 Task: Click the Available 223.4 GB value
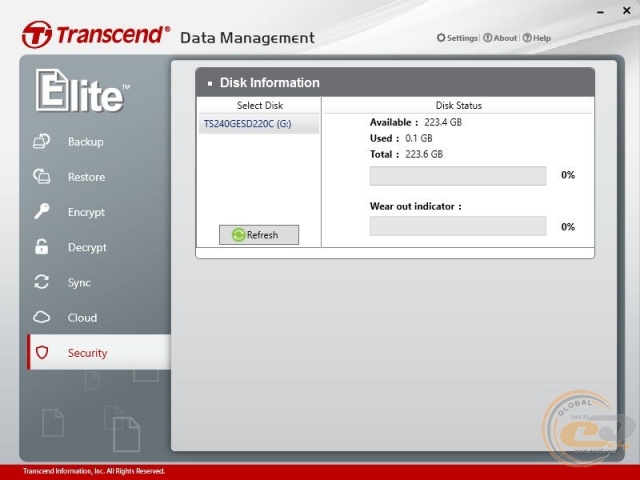tap(443, 122)
